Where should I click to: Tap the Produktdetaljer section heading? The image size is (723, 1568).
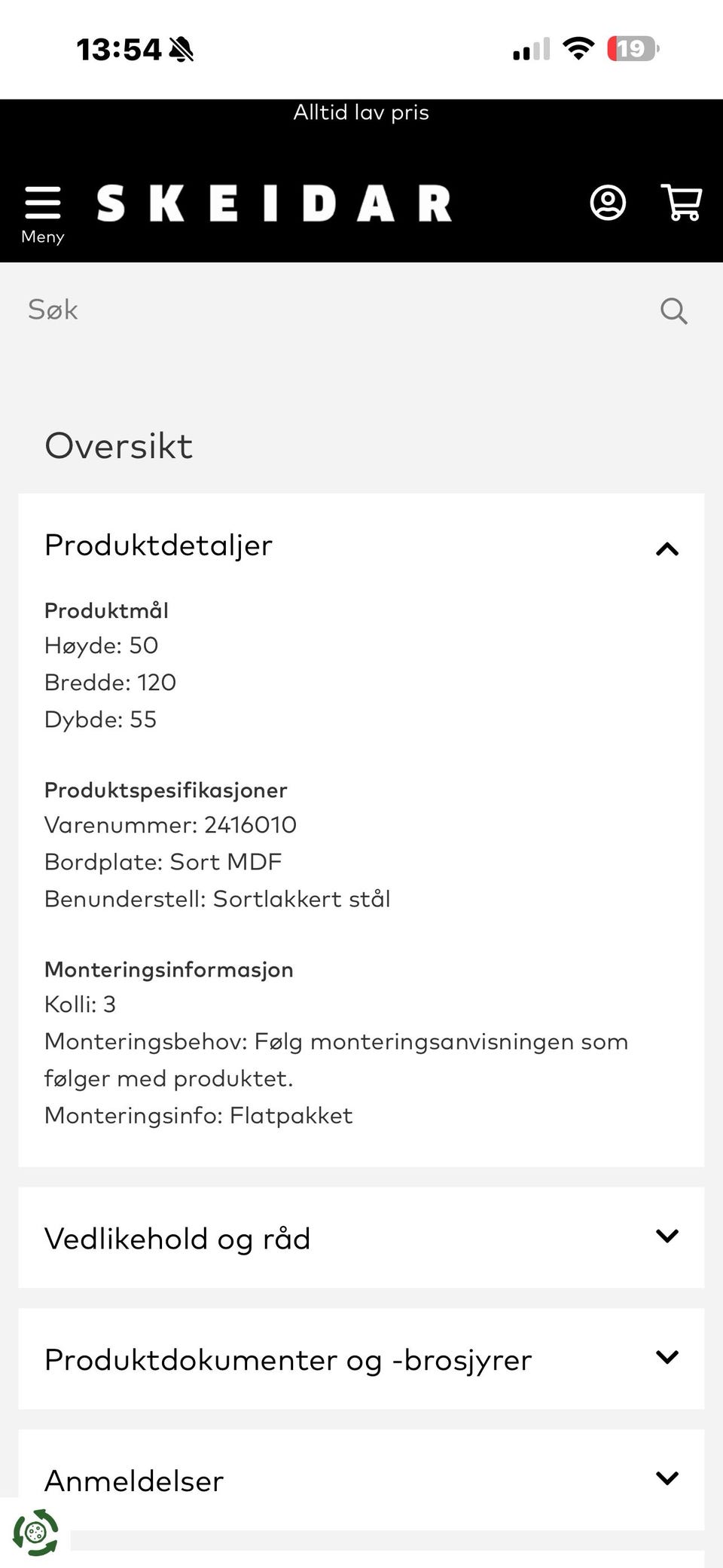tap(158, 546)
